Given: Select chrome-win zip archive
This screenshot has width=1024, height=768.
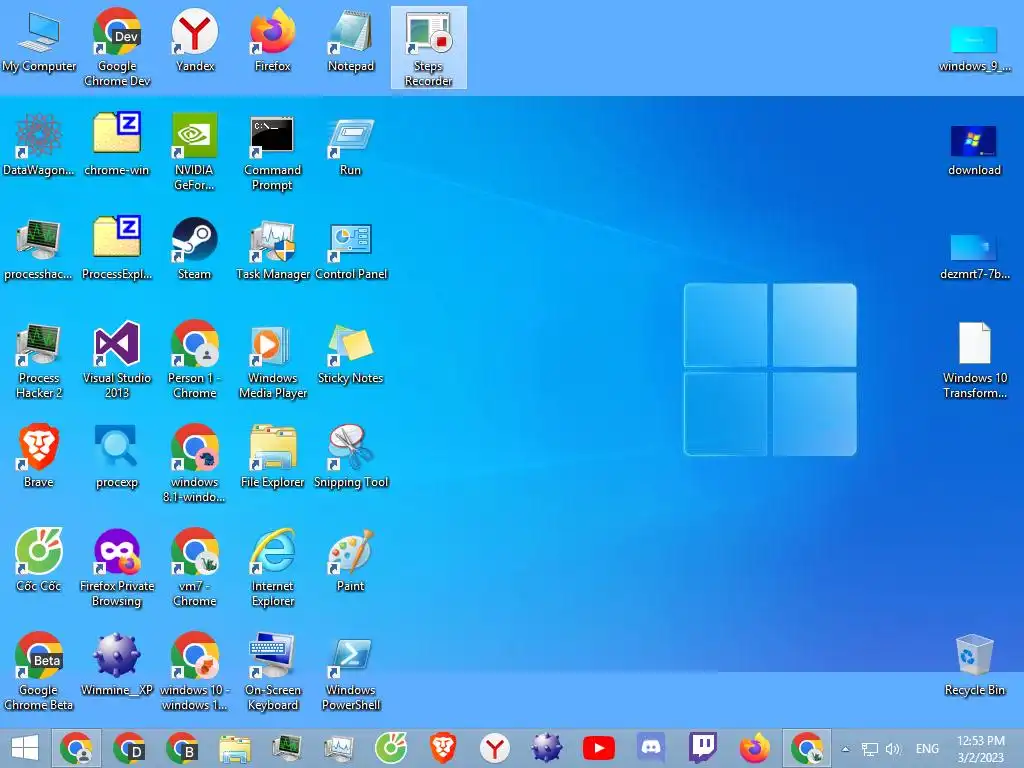Looking at the screenshot, I should (x=117, y=145).
